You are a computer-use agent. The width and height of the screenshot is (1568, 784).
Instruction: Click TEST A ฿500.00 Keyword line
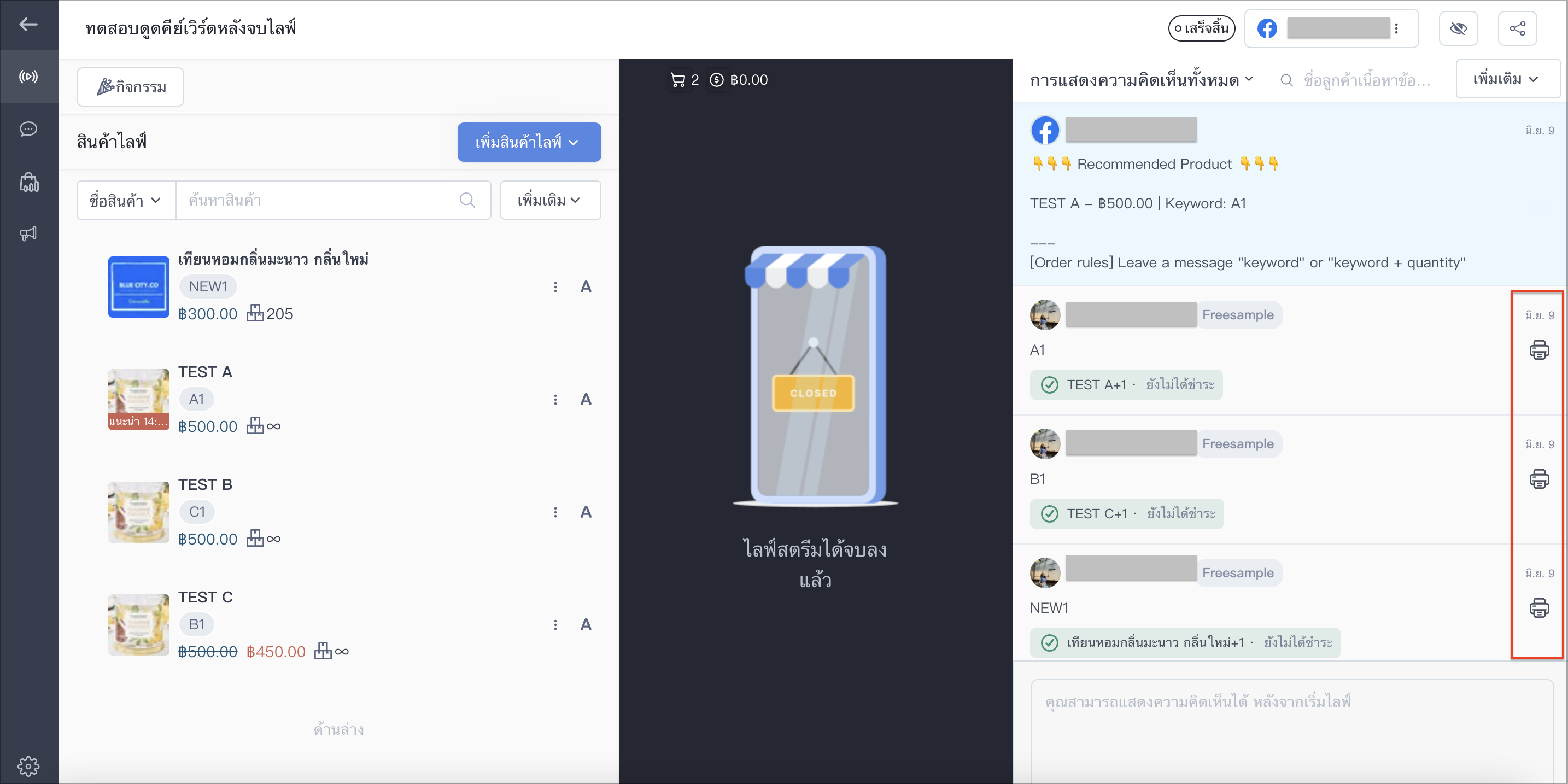click(x=1138, y=203)
